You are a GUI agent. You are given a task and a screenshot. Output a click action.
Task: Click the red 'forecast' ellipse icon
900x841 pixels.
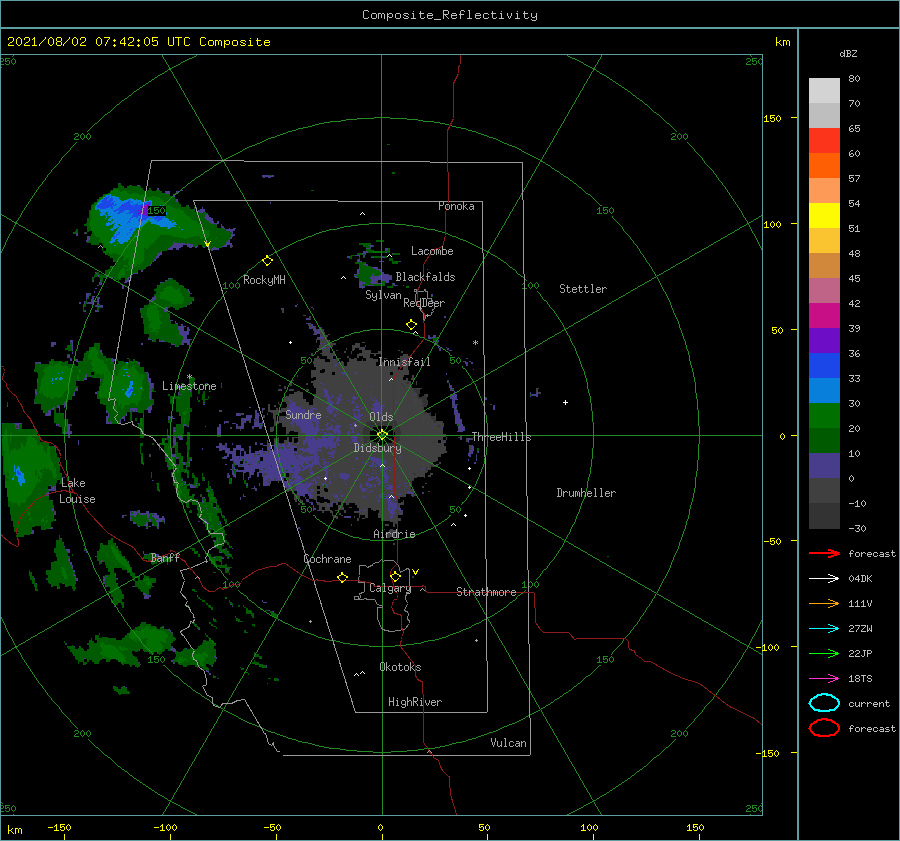pyautogui.click(x=824, y=728)
